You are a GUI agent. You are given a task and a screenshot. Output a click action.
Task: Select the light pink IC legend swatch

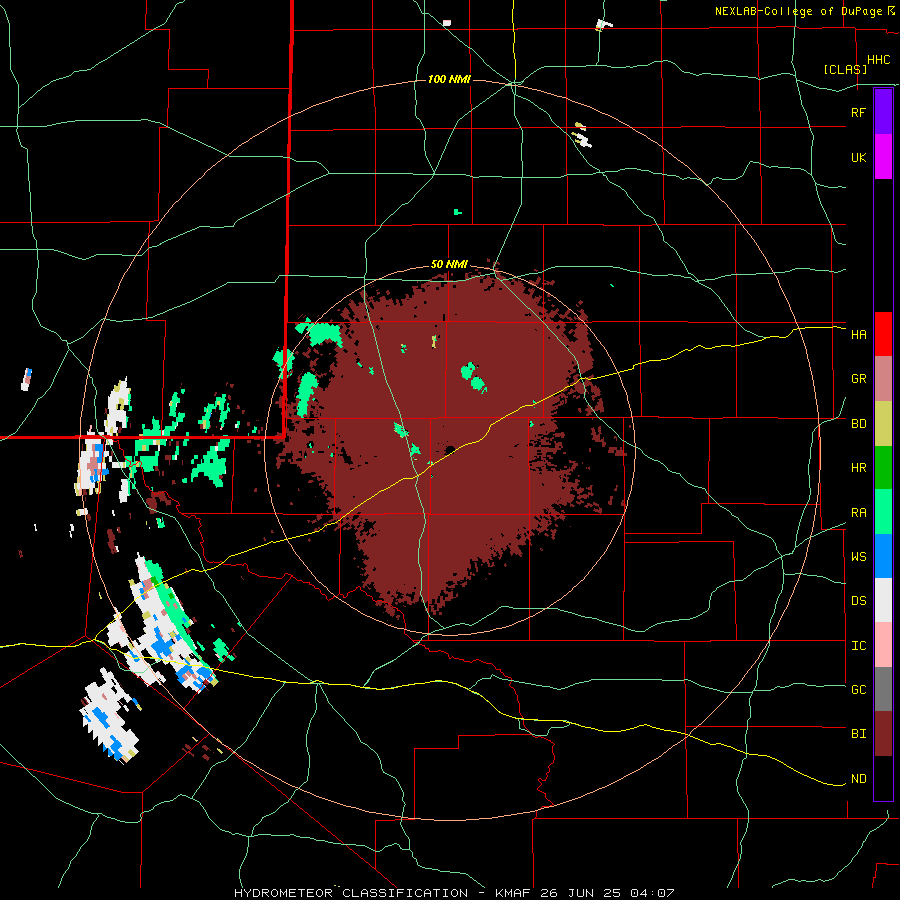click(883, 645)
